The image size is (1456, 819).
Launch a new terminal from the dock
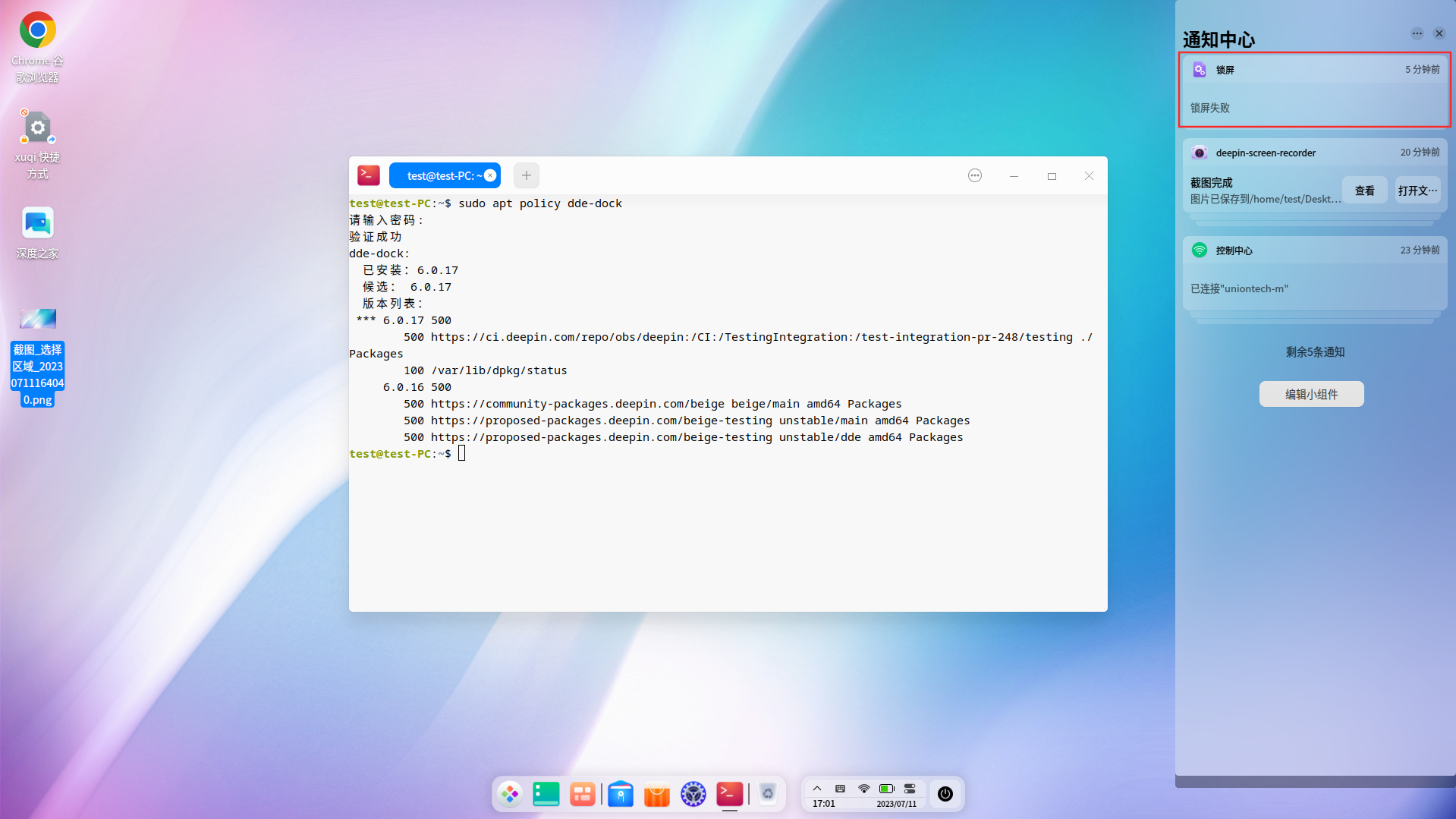(x=729, y=794)
